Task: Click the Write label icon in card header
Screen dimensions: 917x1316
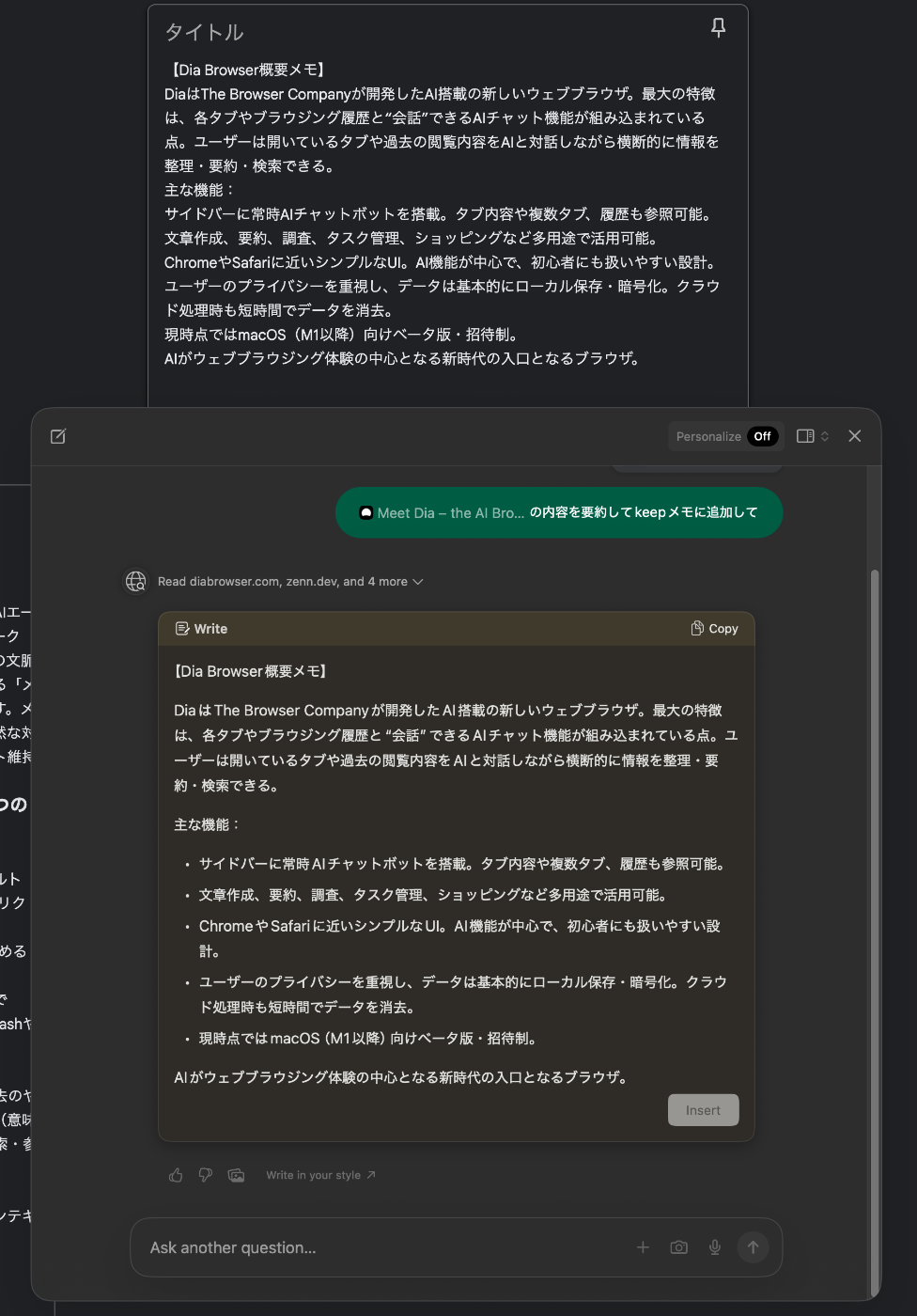Action: (x=182, y=629)
